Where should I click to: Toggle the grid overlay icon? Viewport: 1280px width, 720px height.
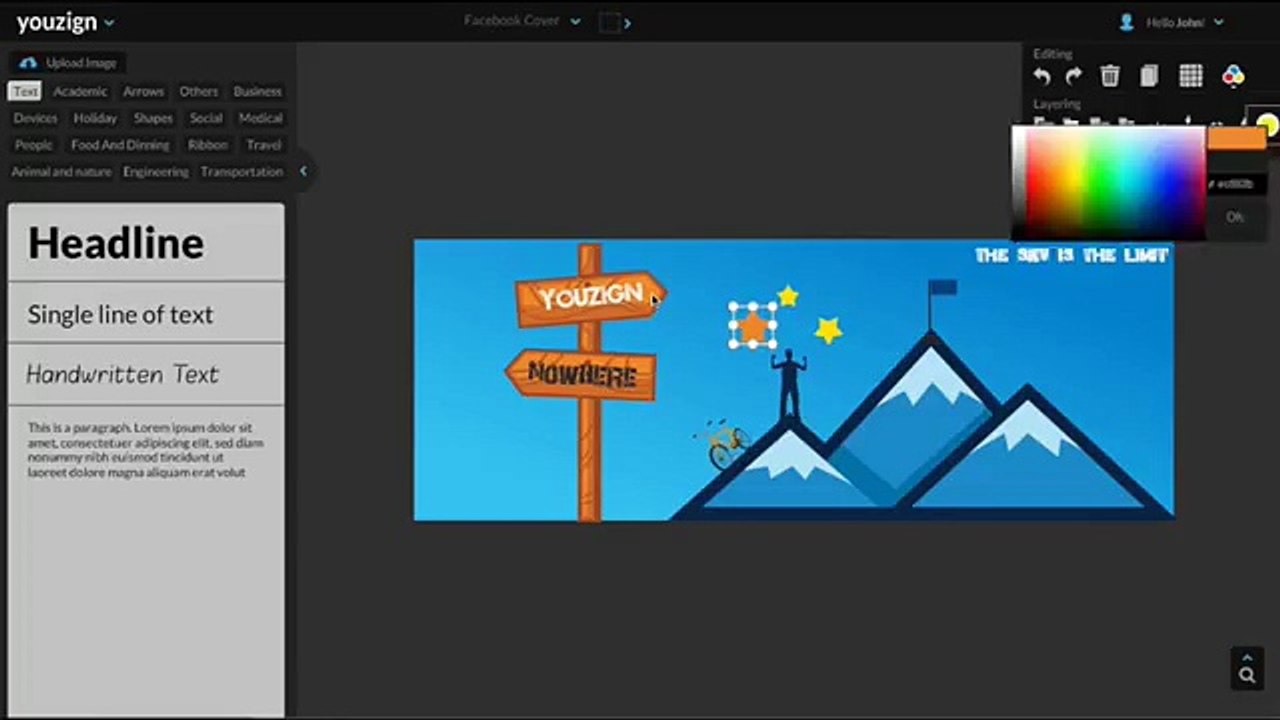point(1190,76)
